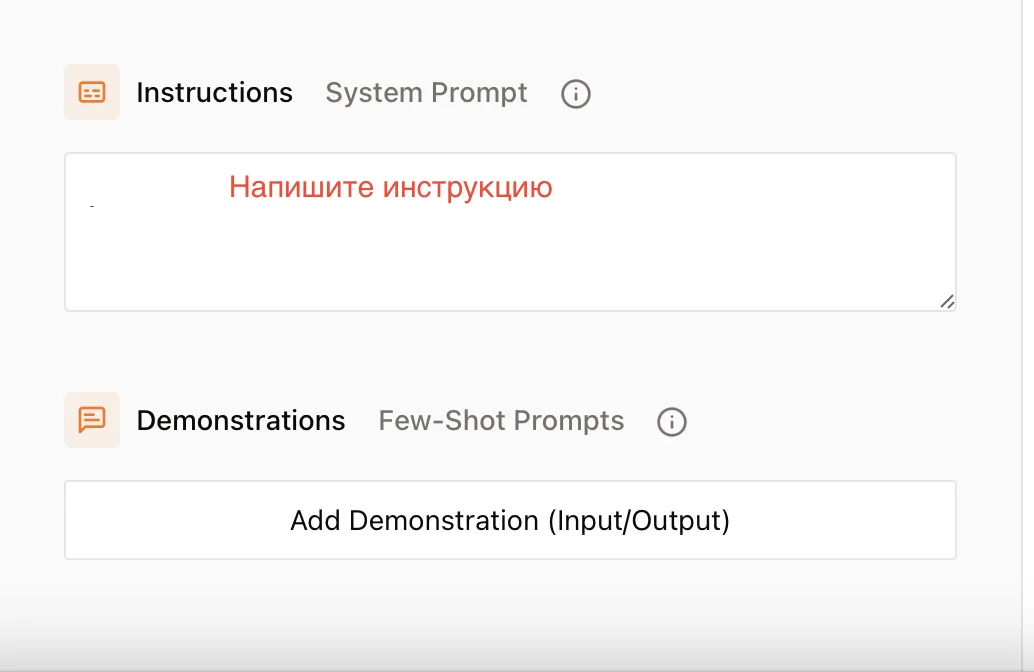This screenshot has width=1034, height=672.
Task: Add a new Input/Output demonstration
Action: (510, 520)
